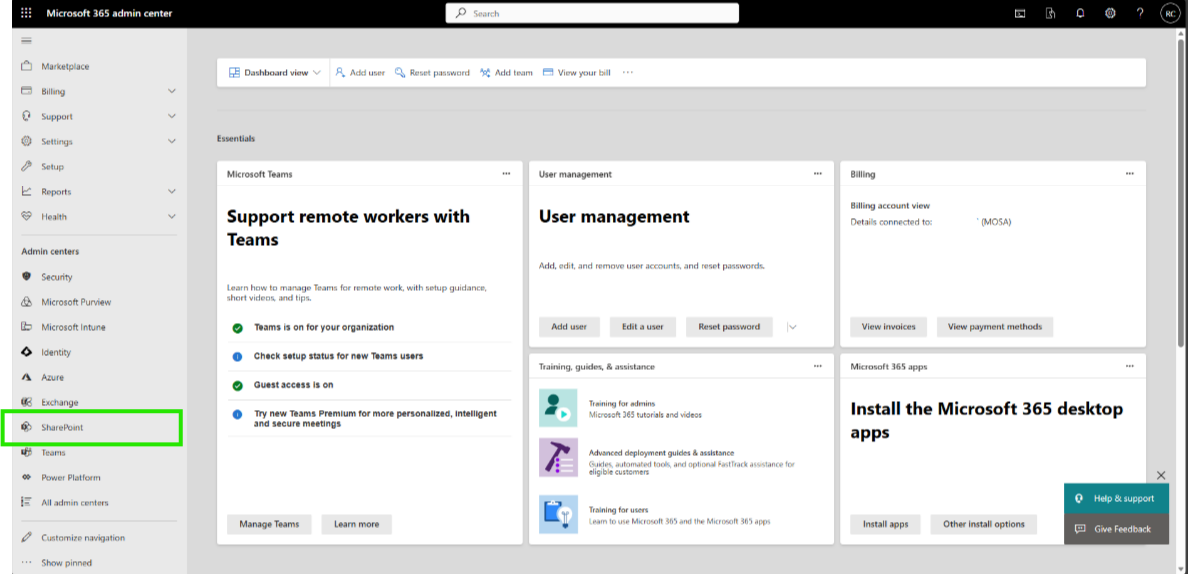
Task: Open Advanced deployment guides & assistance
Action: tap(661, 452)
